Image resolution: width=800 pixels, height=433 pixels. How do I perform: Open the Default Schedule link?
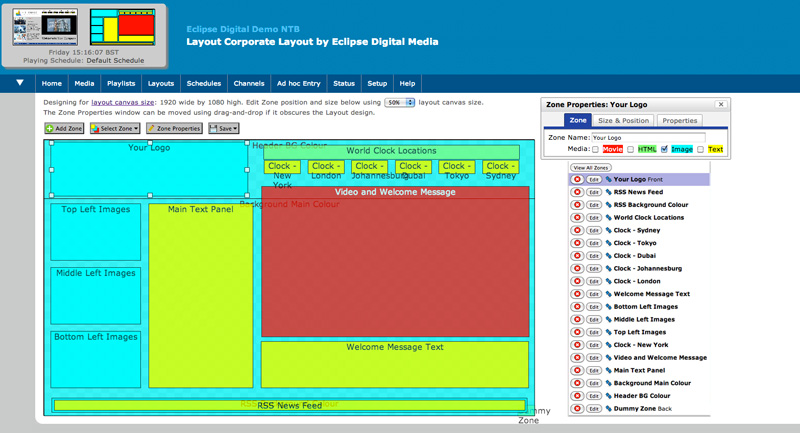point(115,61)
